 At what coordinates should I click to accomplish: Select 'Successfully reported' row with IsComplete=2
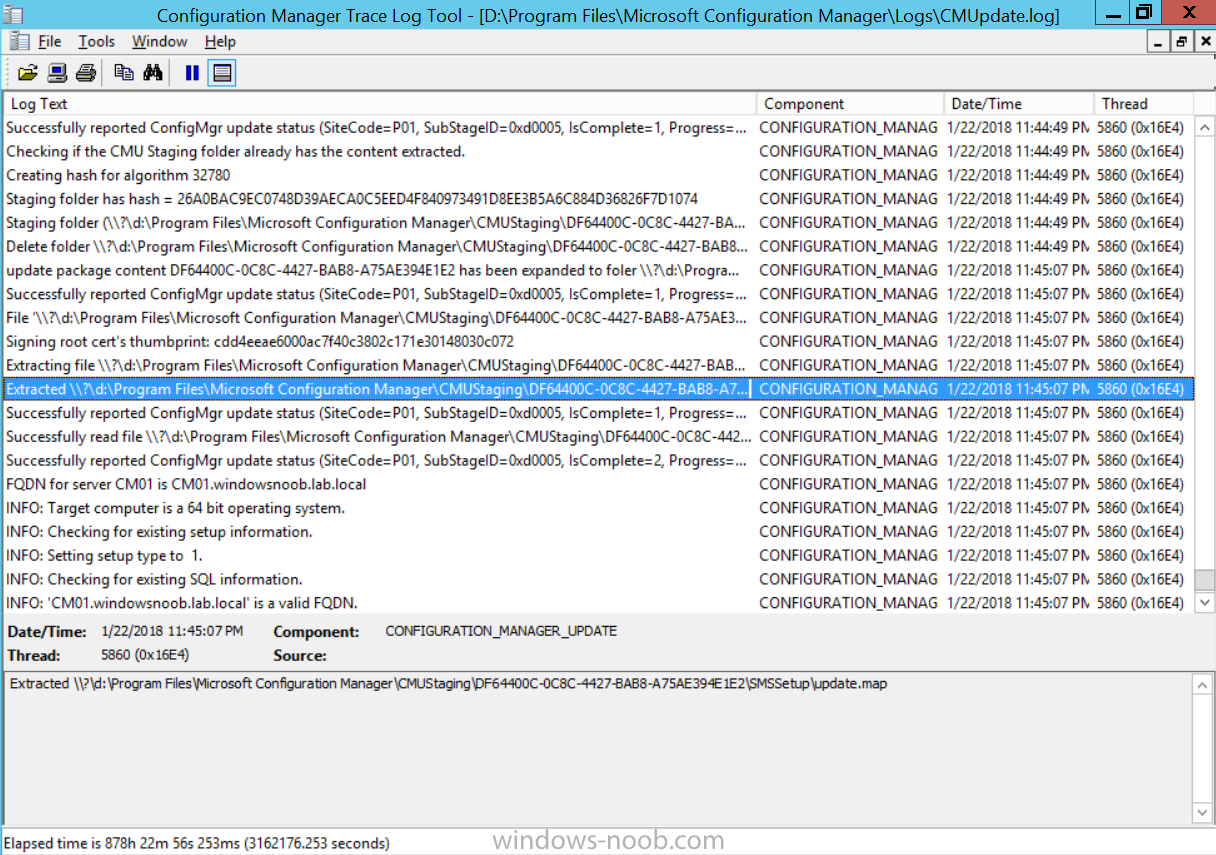(598, 460)
